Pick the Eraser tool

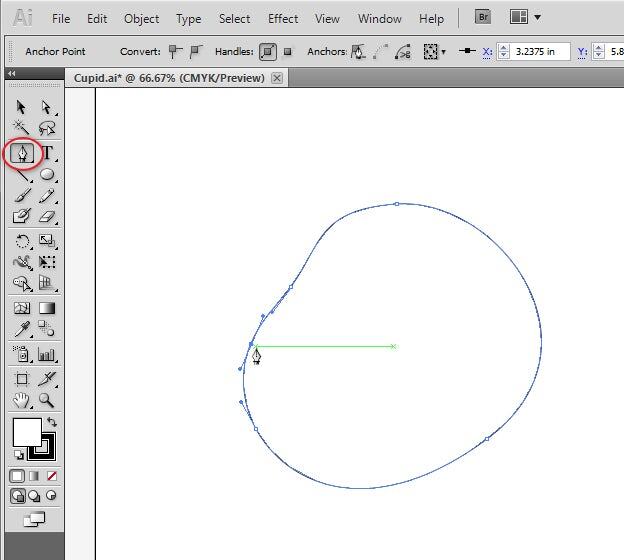47,216
